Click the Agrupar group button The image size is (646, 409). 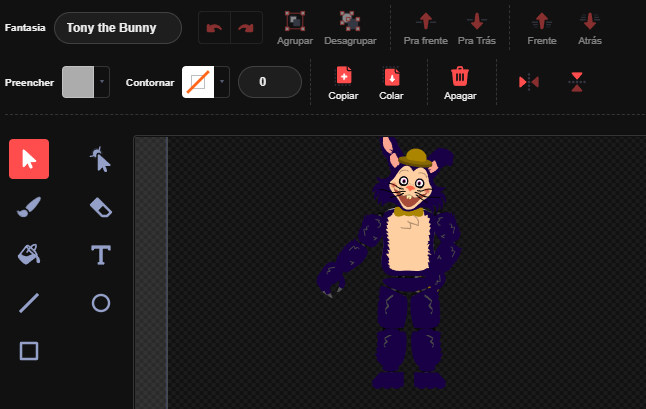295,28
